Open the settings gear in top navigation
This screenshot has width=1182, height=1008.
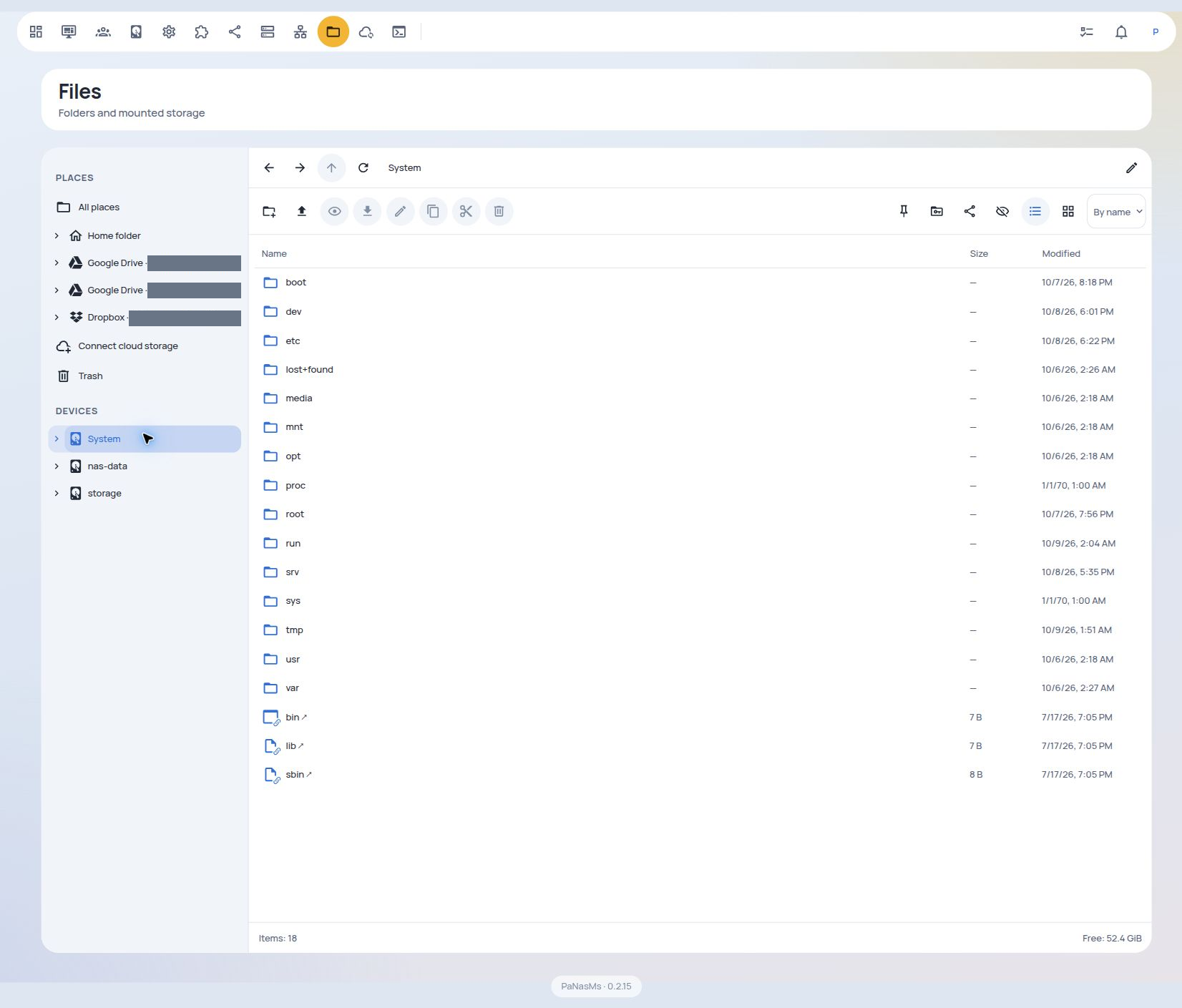point(169,31)
